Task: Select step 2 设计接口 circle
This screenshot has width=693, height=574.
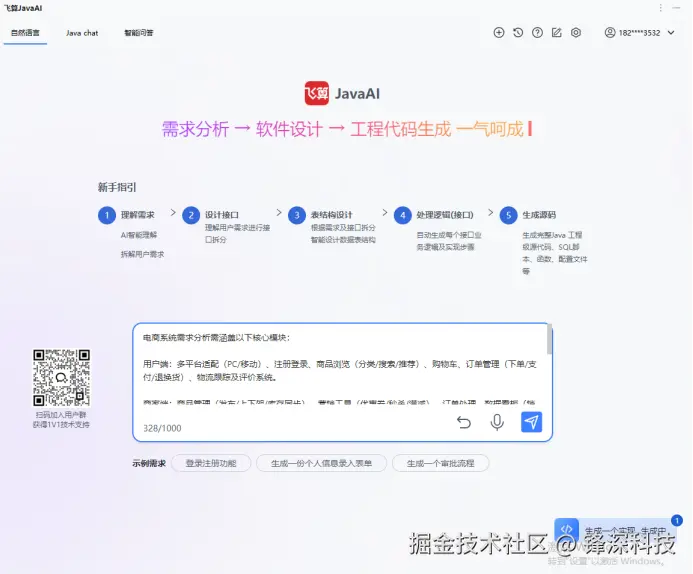Action: tap(191, 215)
